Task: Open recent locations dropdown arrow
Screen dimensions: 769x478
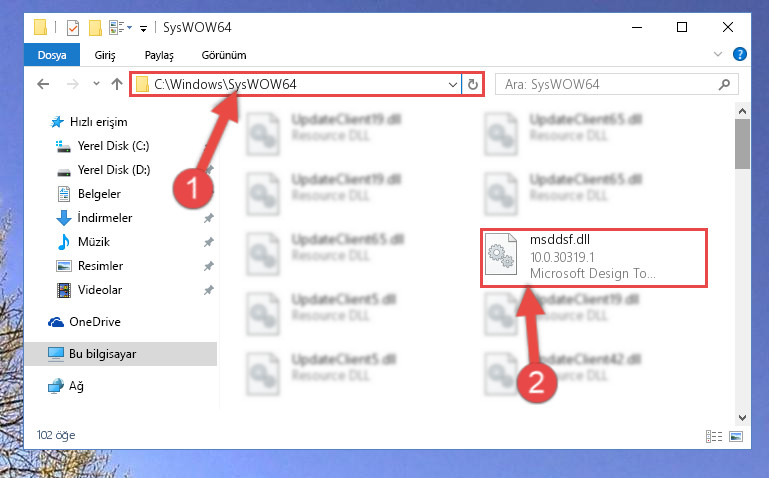Action: pos(96,84)
